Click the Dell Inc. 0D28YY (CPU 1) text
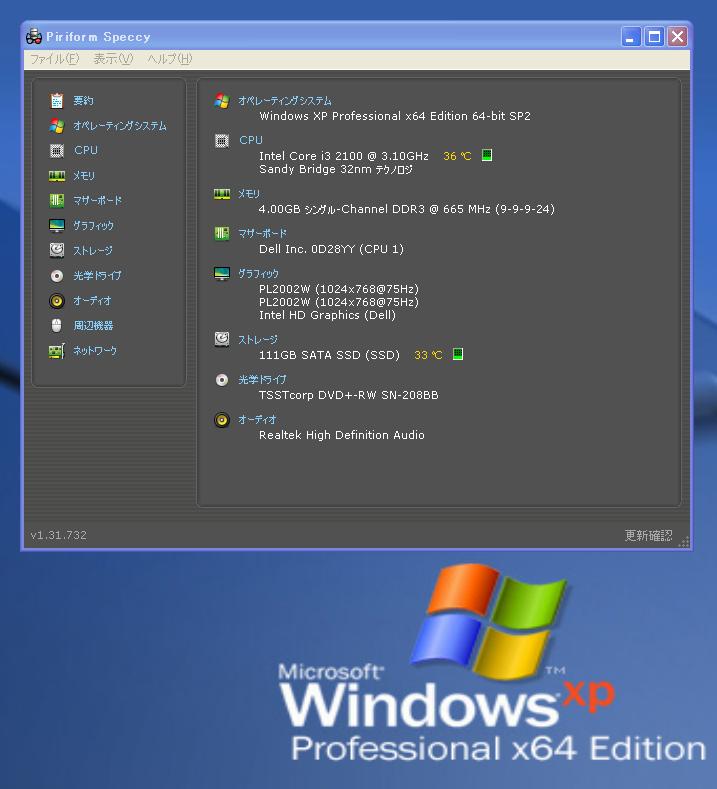 [331, 249]
